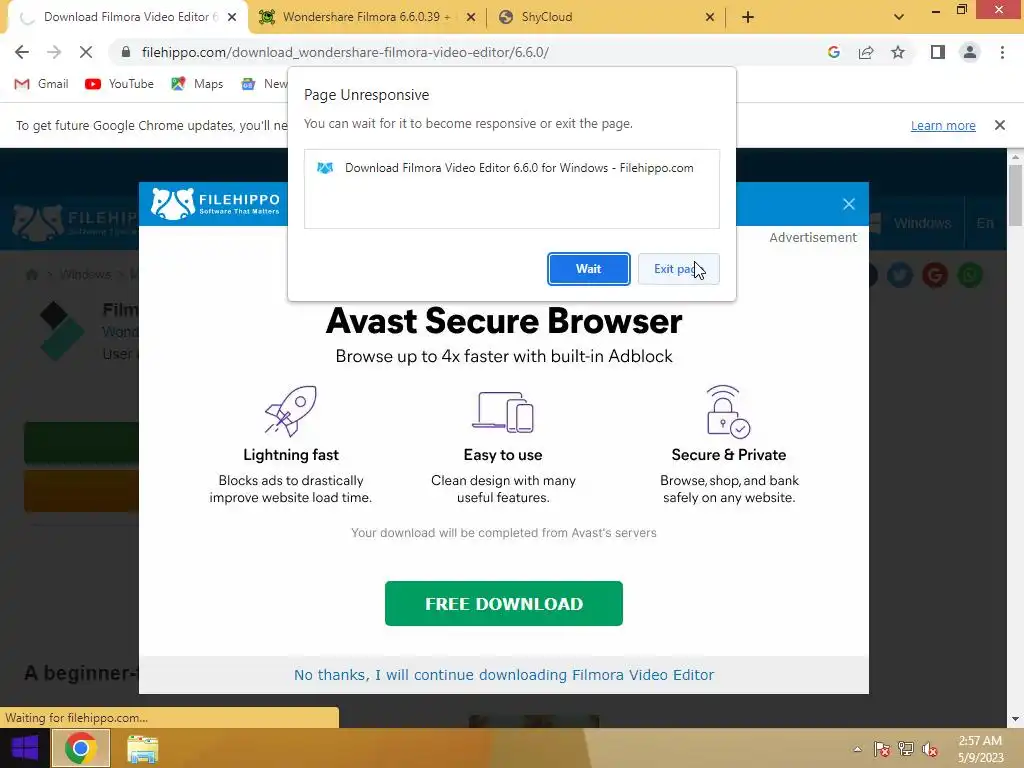Click the FREE DOWNLOAD button
This screenshot has width=1024, height=768.
[x=504, y=603]
